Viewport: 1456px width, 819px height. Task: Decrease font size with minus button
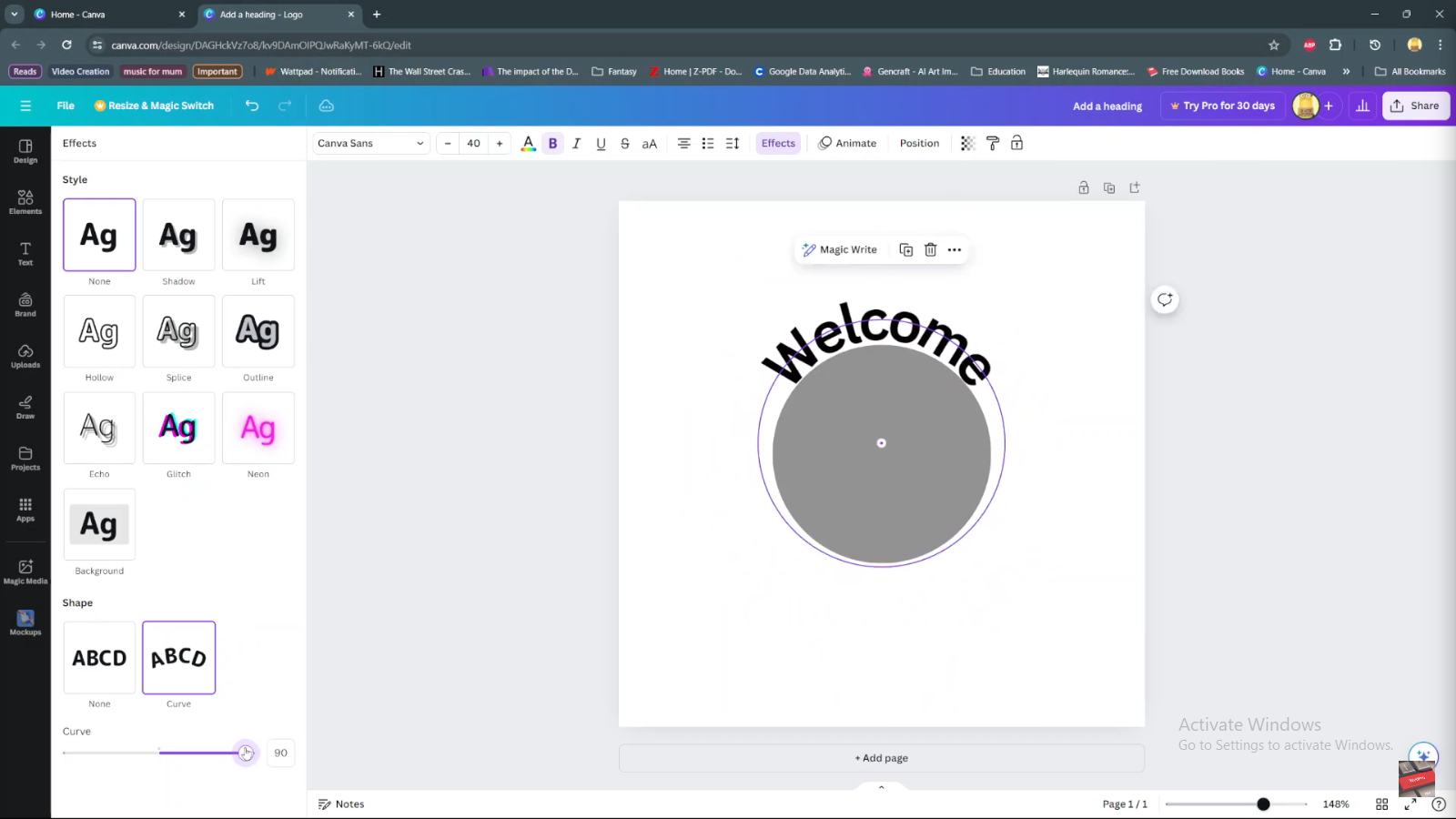click(x=448, y=143)
